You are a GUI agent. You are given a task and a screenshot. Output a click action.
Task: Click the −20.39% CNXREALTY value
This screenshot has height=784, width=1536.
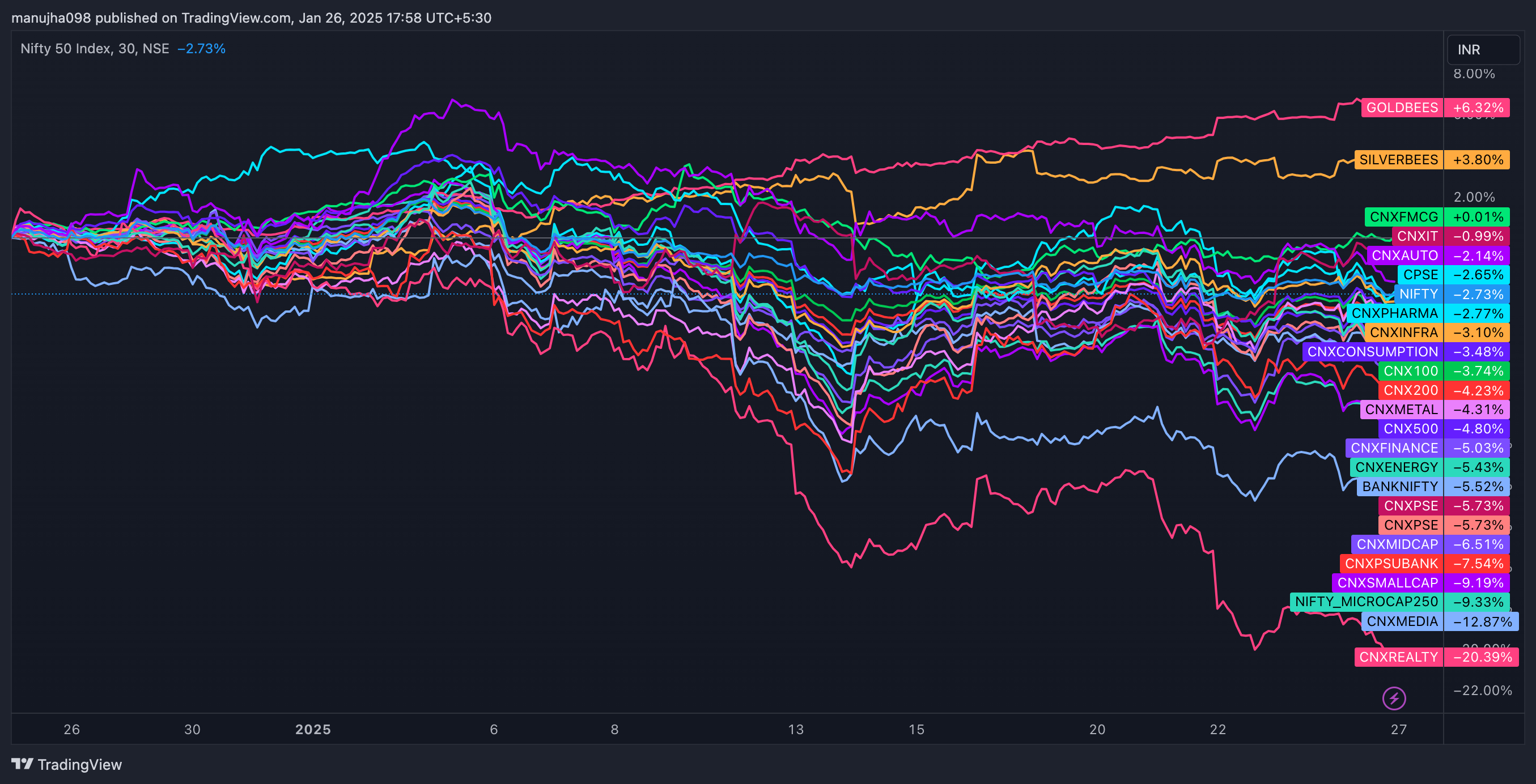1482,657
